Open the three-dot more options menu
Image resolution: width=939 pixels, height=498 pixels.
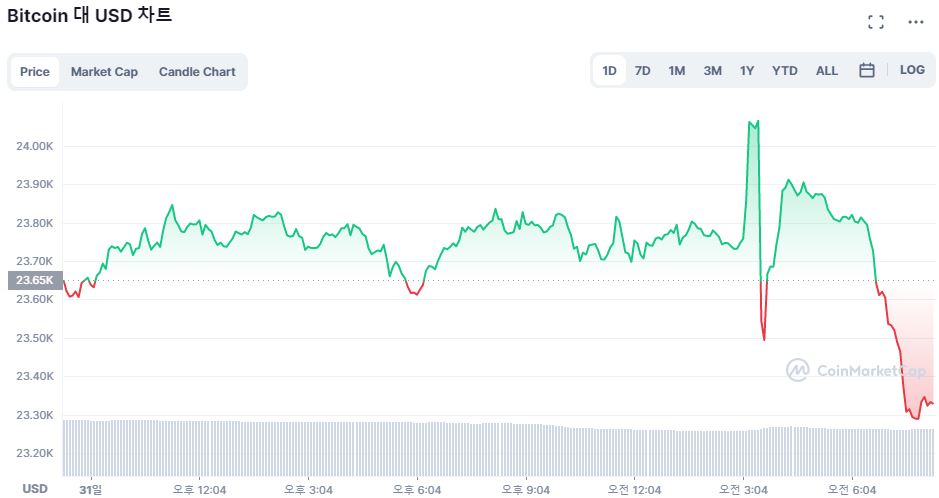pyautogui.click(x=916, y=22)
